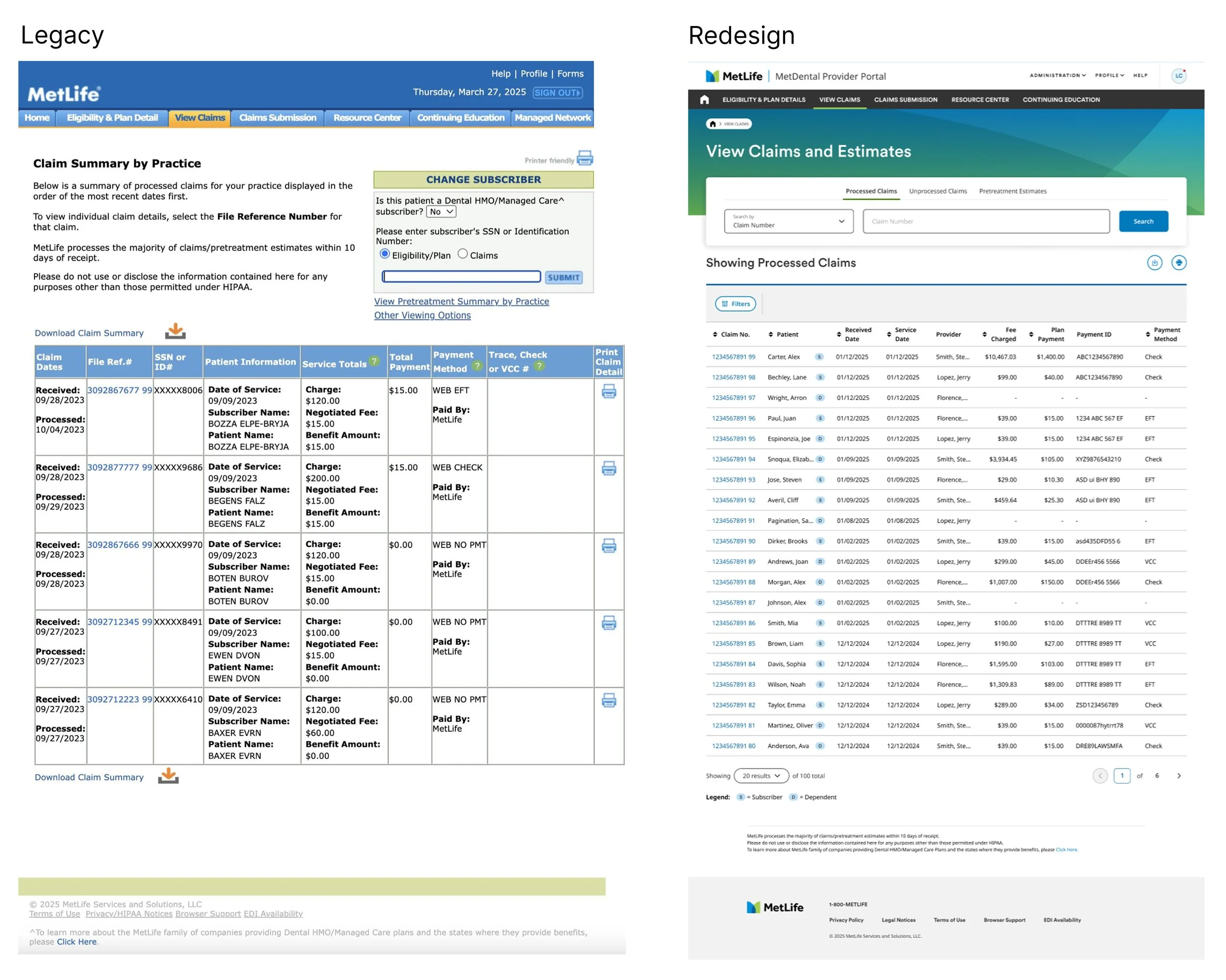Viewport: 1226px width, 980px height.
Task: Click the blue Search button
Action: 1143,221
